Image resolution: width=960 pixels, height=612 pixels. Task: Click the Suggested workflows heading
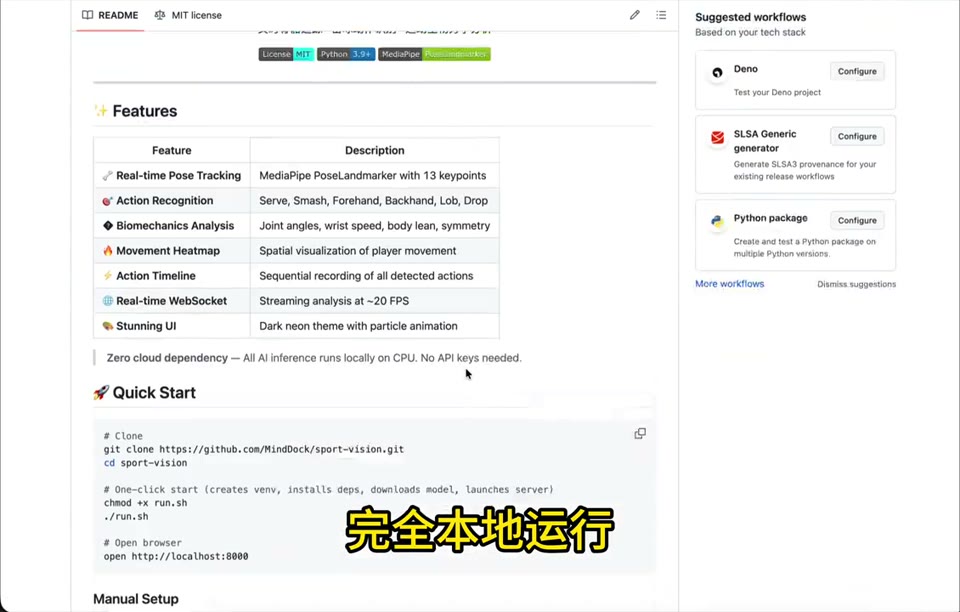click(751, 17)
